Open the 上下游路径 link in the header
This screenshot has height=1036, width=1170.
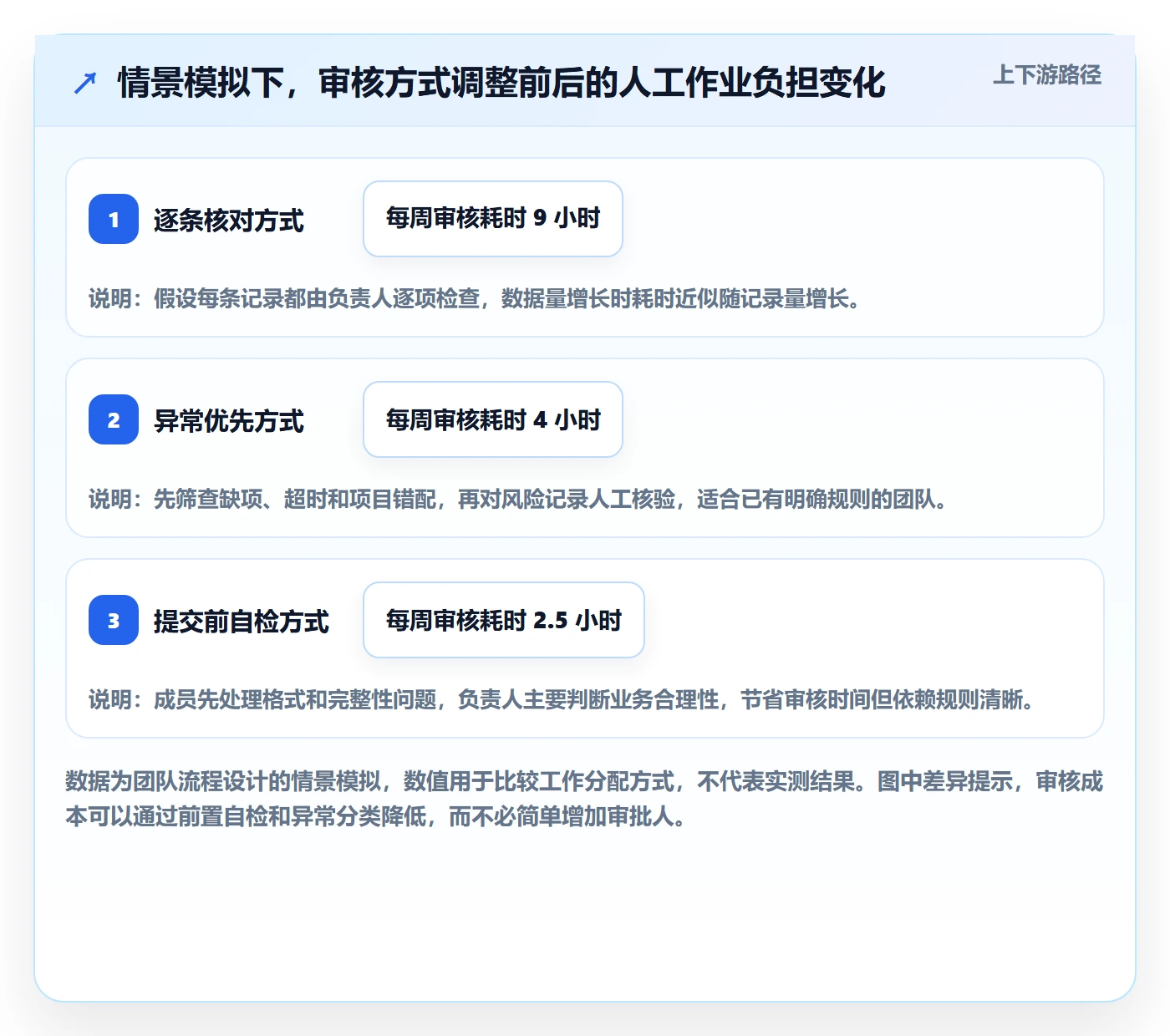click(x=1046, y=75)
